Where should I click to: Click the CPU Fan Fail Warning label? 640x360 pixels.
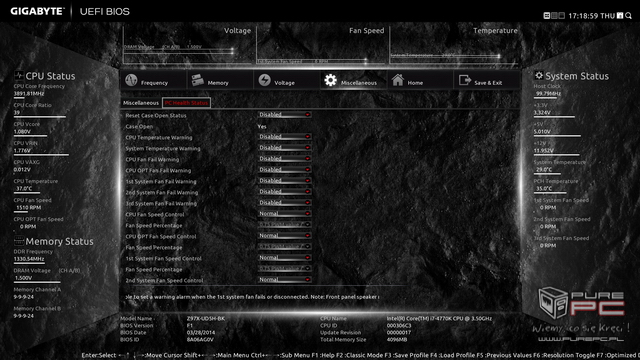point(152,160)
